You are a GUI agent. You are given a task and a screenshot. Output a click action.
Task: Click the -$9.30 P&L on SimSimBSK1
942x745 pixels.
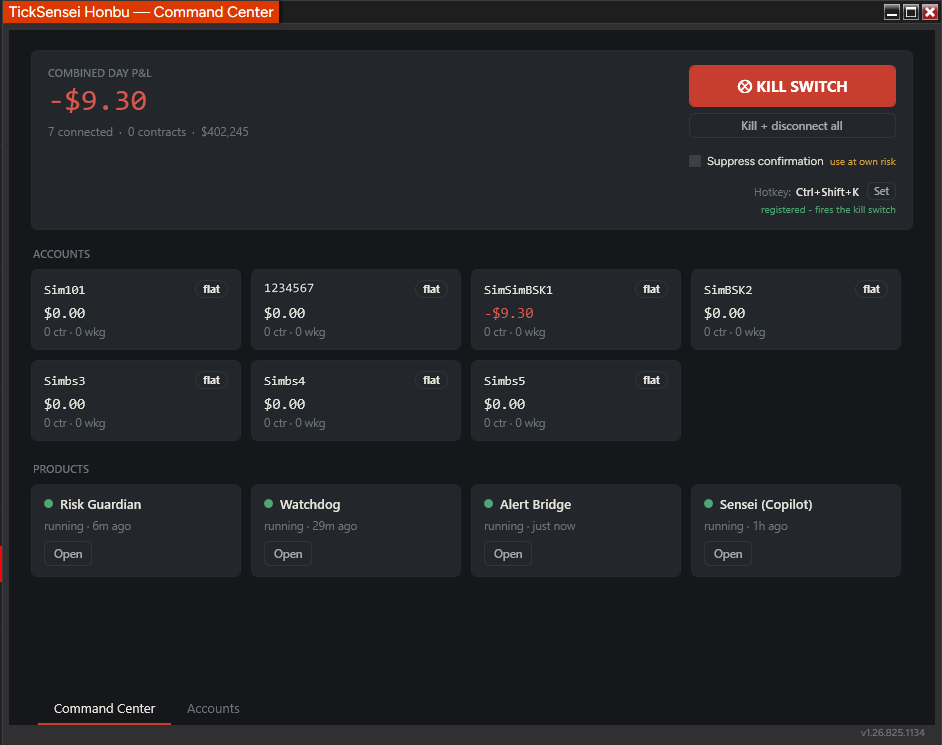pos(508,313)
